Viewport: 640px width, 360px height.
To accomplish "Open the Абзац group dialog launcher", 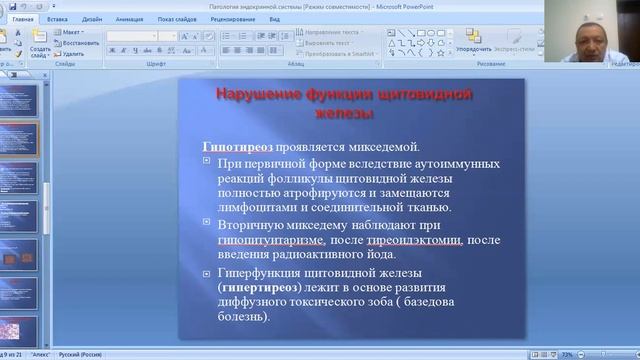I will tap(378, 64).
